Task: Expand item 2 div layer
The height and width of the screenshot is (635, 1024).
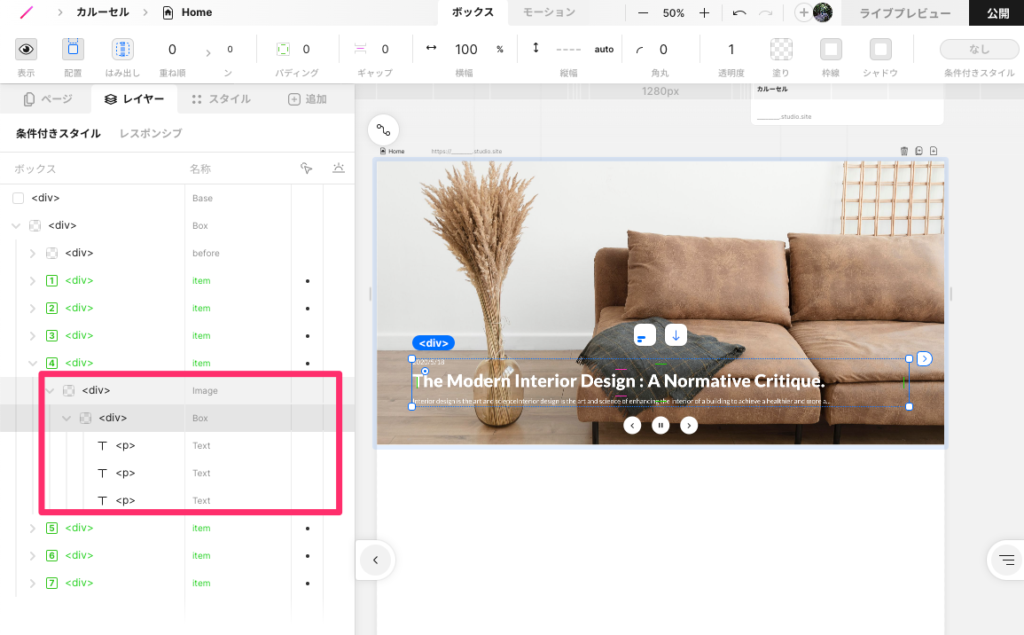Action: point(32,308)
